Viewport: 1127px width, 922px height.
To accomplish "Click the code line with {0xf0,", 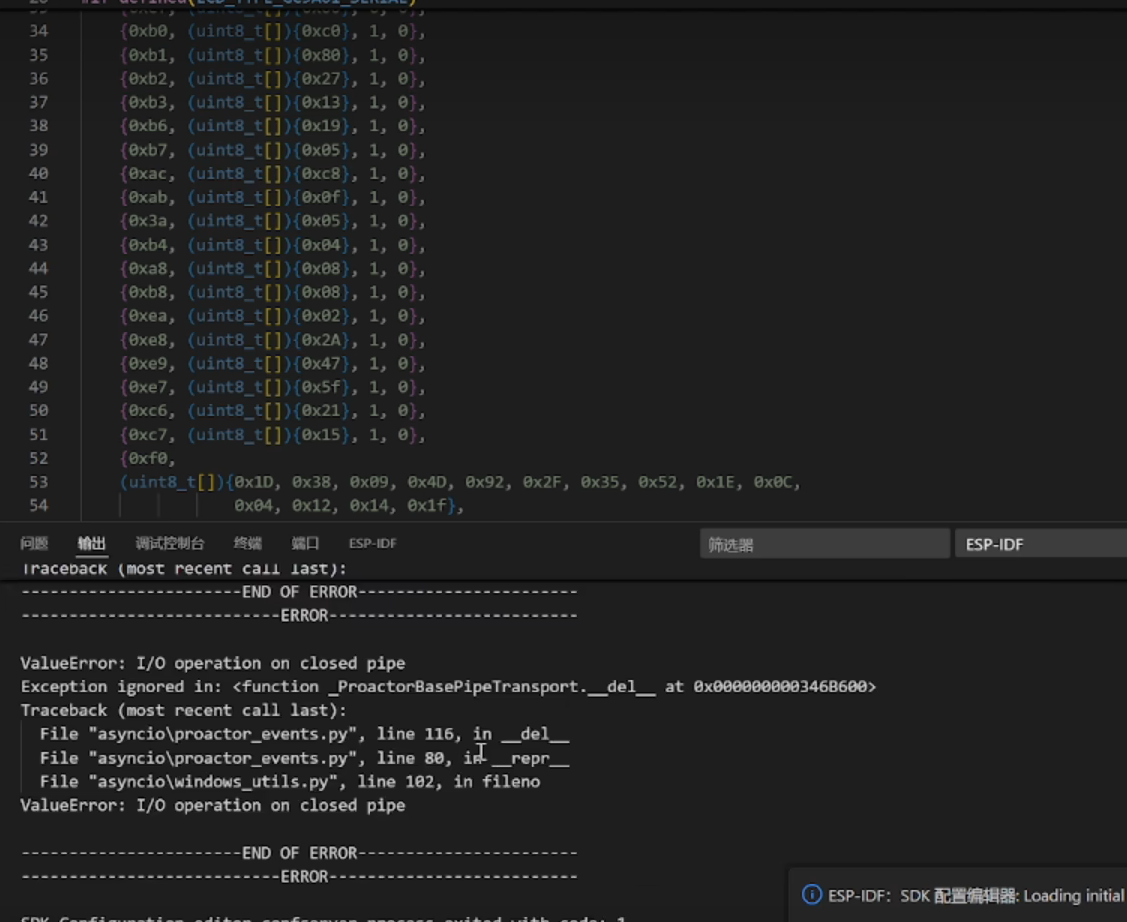I will (x=147, y=458).
